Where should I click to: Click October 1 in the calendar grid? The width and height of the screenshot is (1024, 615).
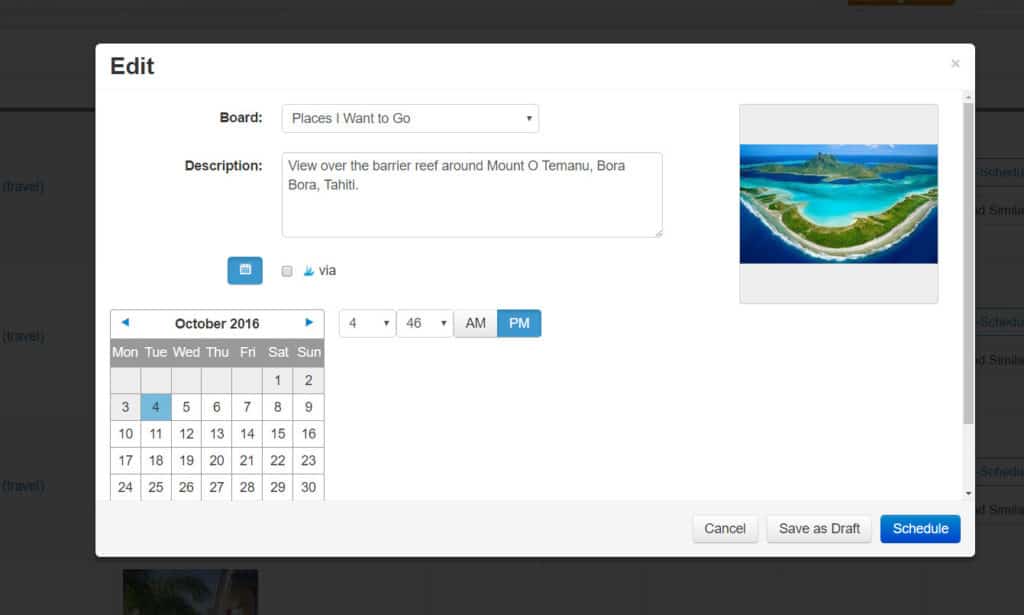tap(278, 380)
